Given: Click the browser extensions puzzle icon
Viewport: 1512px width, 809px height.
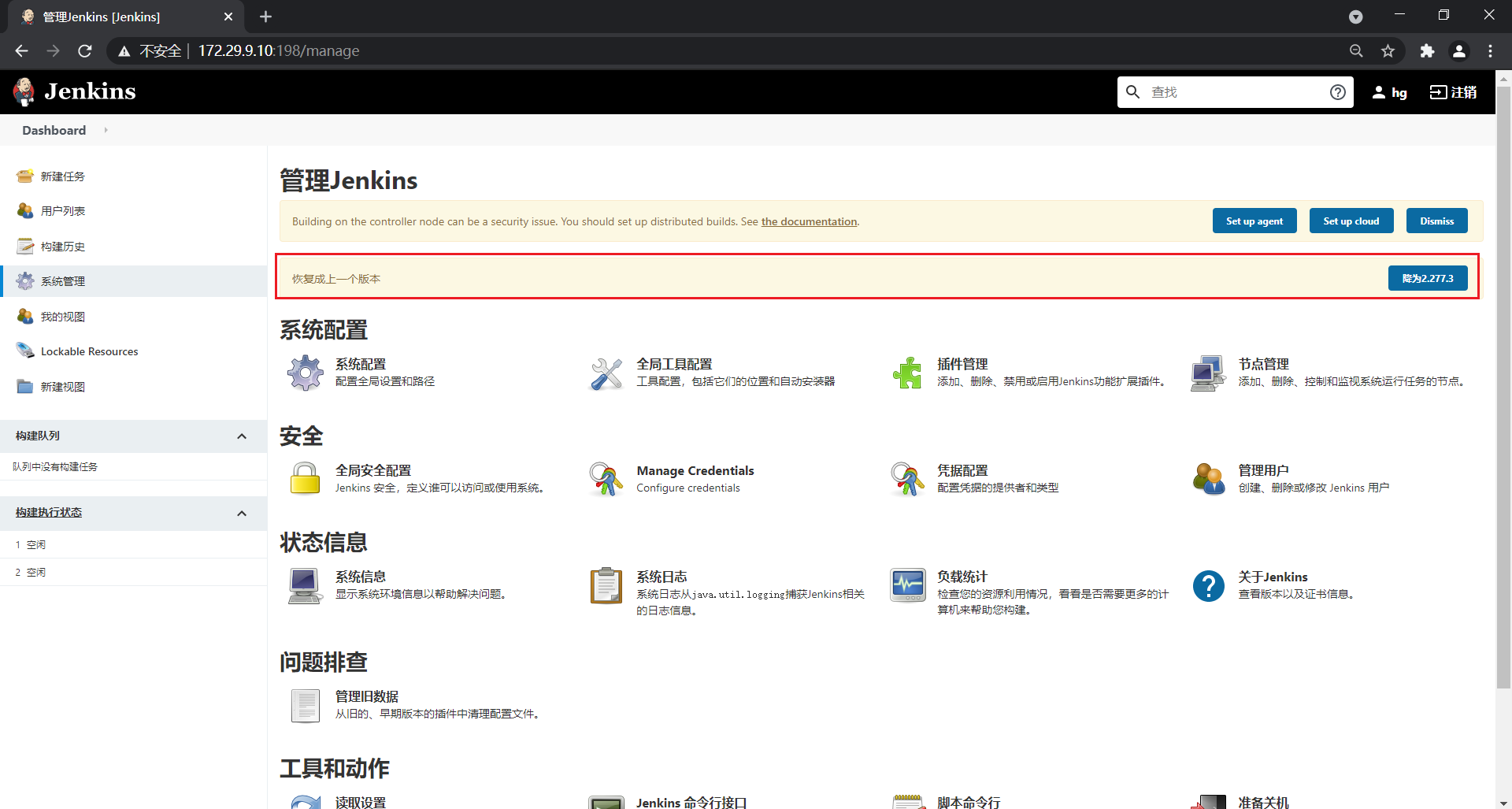Looking at the screenshot, I should (1427, 50).
